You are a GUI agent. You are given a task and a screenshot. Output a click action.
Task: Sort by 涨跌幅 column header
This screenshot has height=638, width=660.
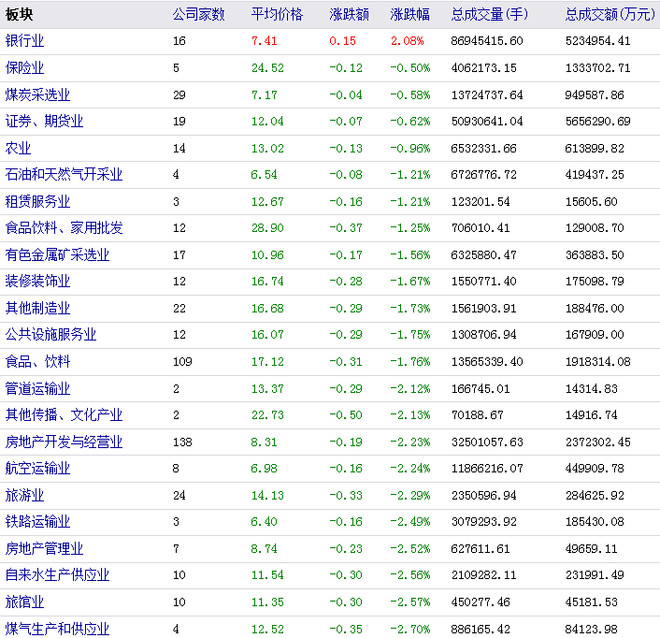410,14
